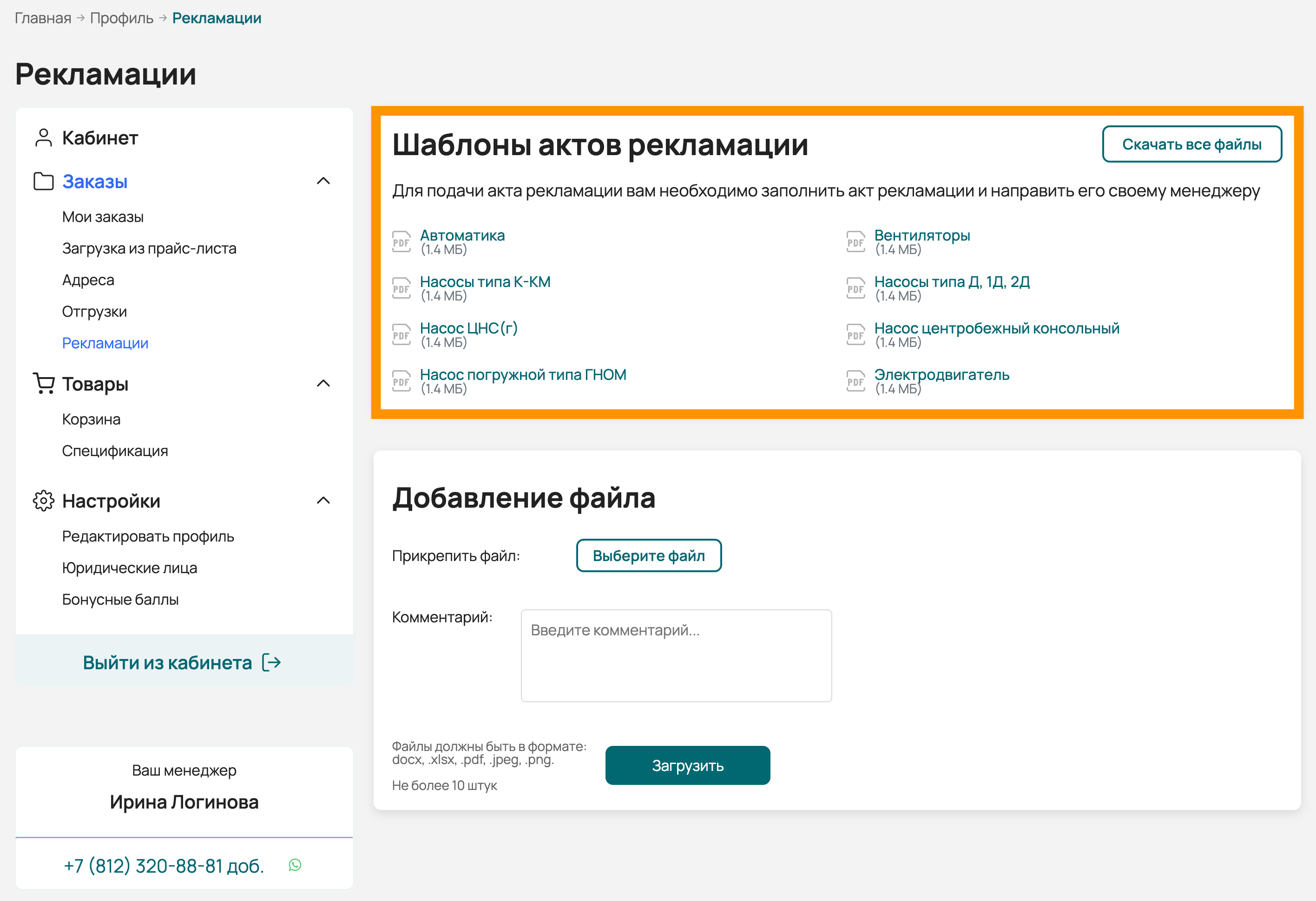
Task: Open the Заказы menu heading
Action: coord(95,182)
